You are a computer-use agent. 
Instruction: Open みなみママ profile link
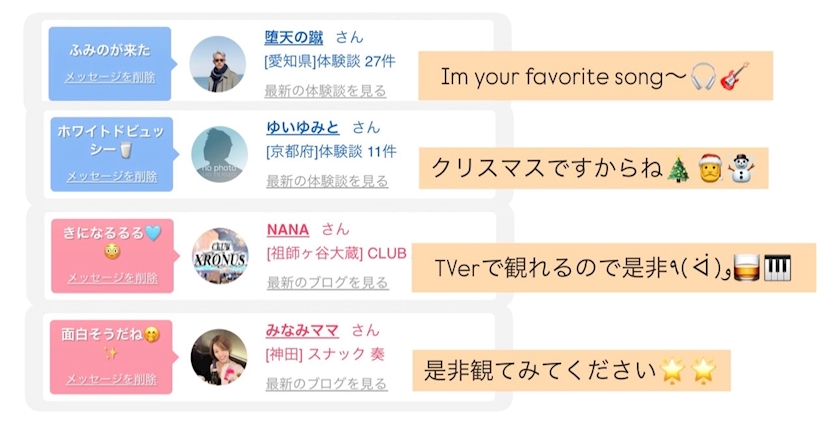click(302, 330)
